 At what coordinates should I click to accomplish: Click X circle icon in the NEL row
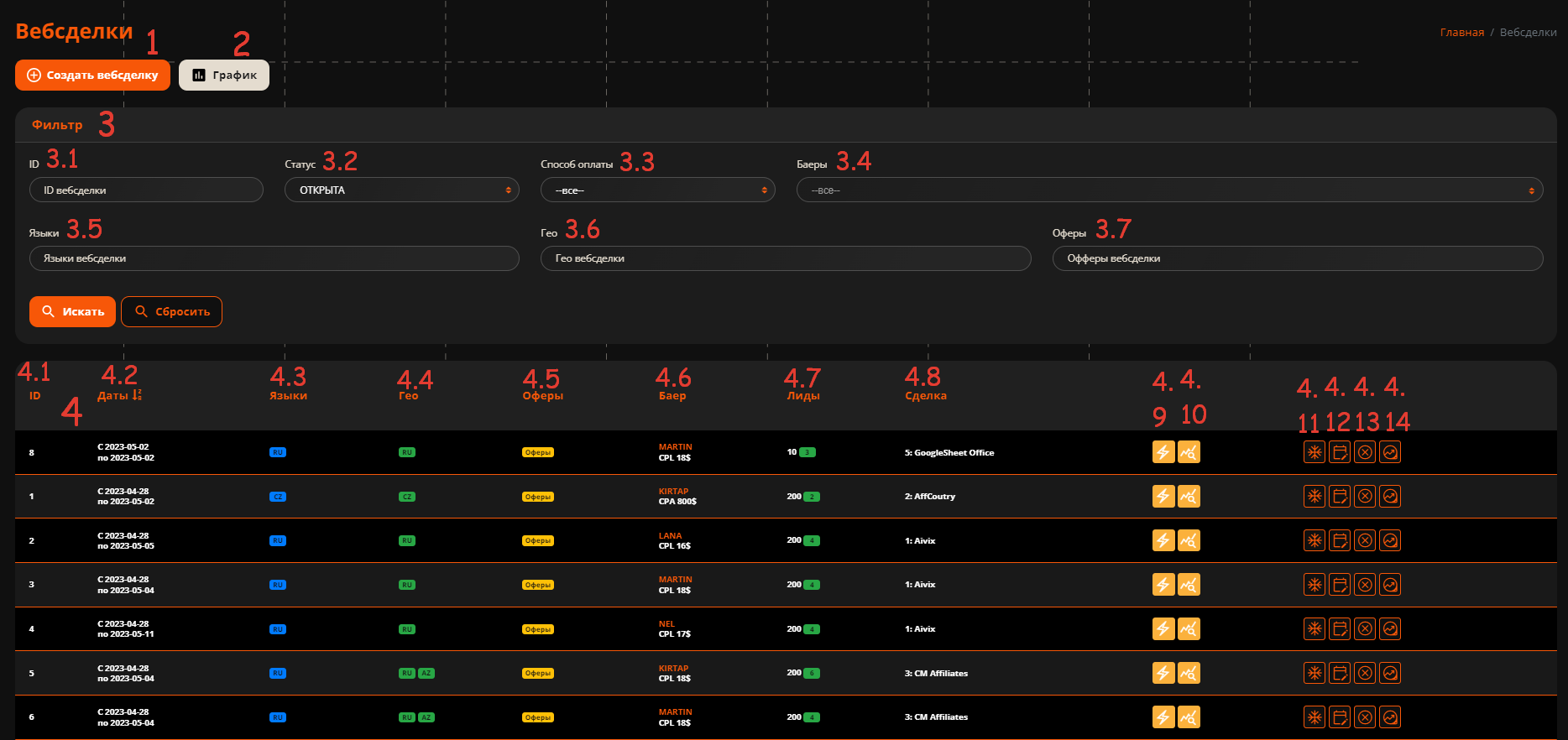(1365, 628)
